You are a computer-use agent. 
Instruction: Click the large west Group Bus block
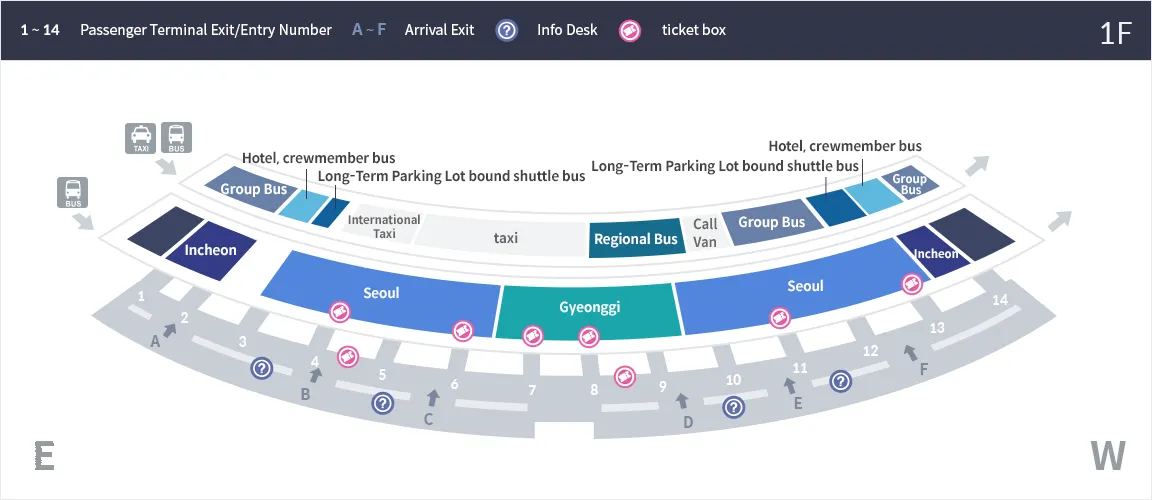coord(771,222)
